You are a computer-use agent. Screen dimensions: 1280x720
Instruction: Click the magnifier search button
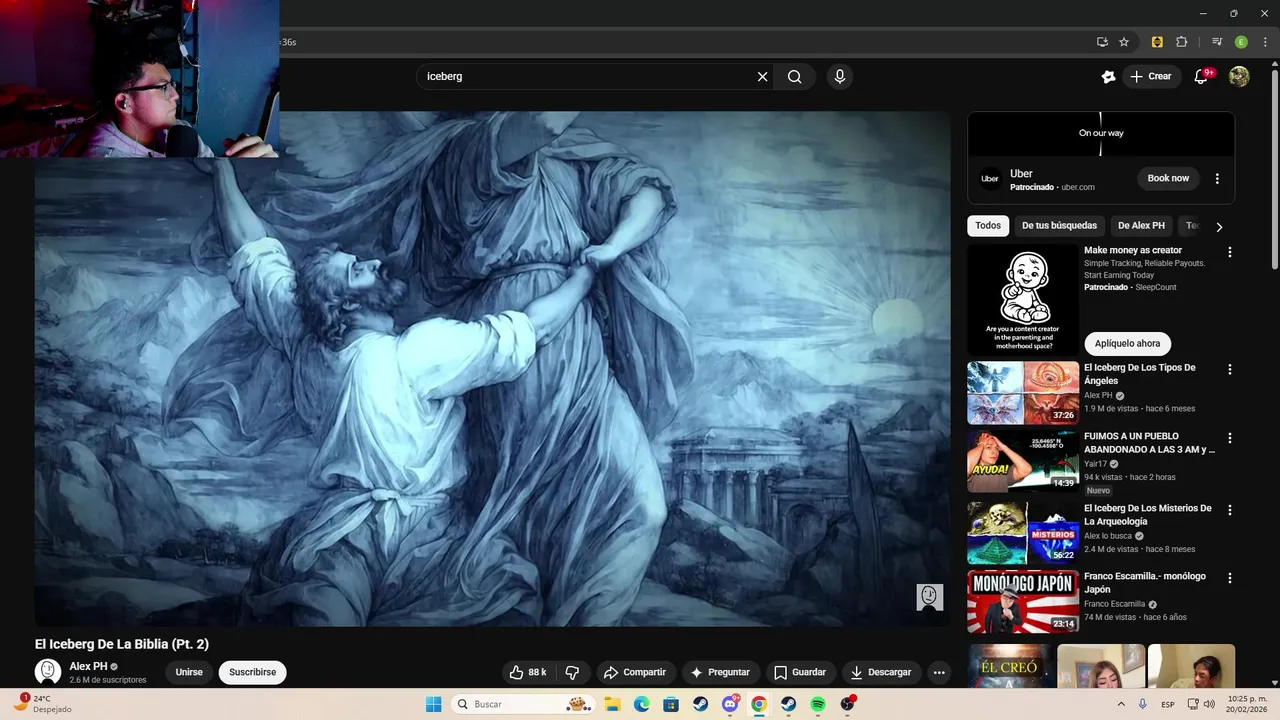(x=794, y=76)
